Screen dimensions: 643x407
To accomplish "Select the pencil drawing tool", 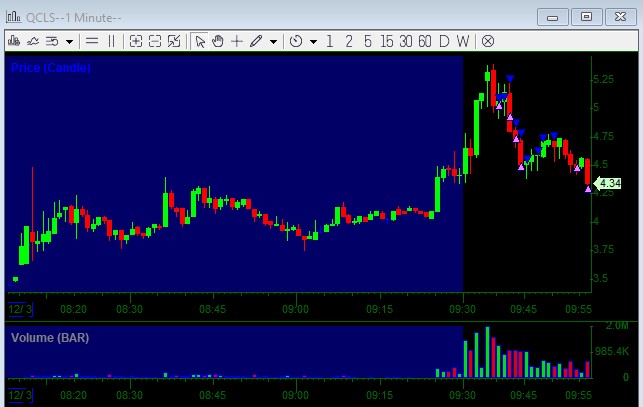I will tap(256, 41).
